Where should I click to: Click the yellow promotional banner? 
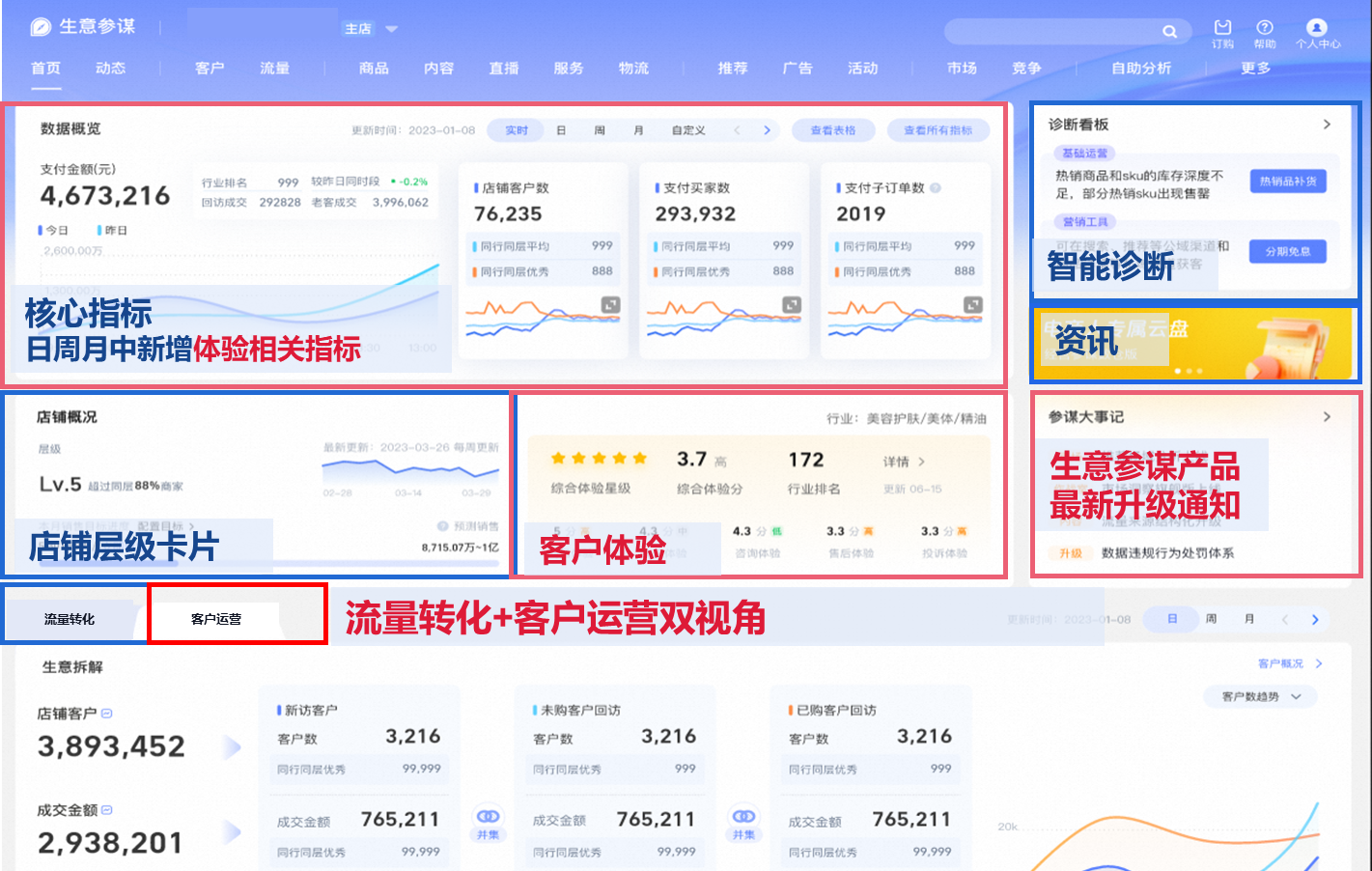(x=1192, y=345)
